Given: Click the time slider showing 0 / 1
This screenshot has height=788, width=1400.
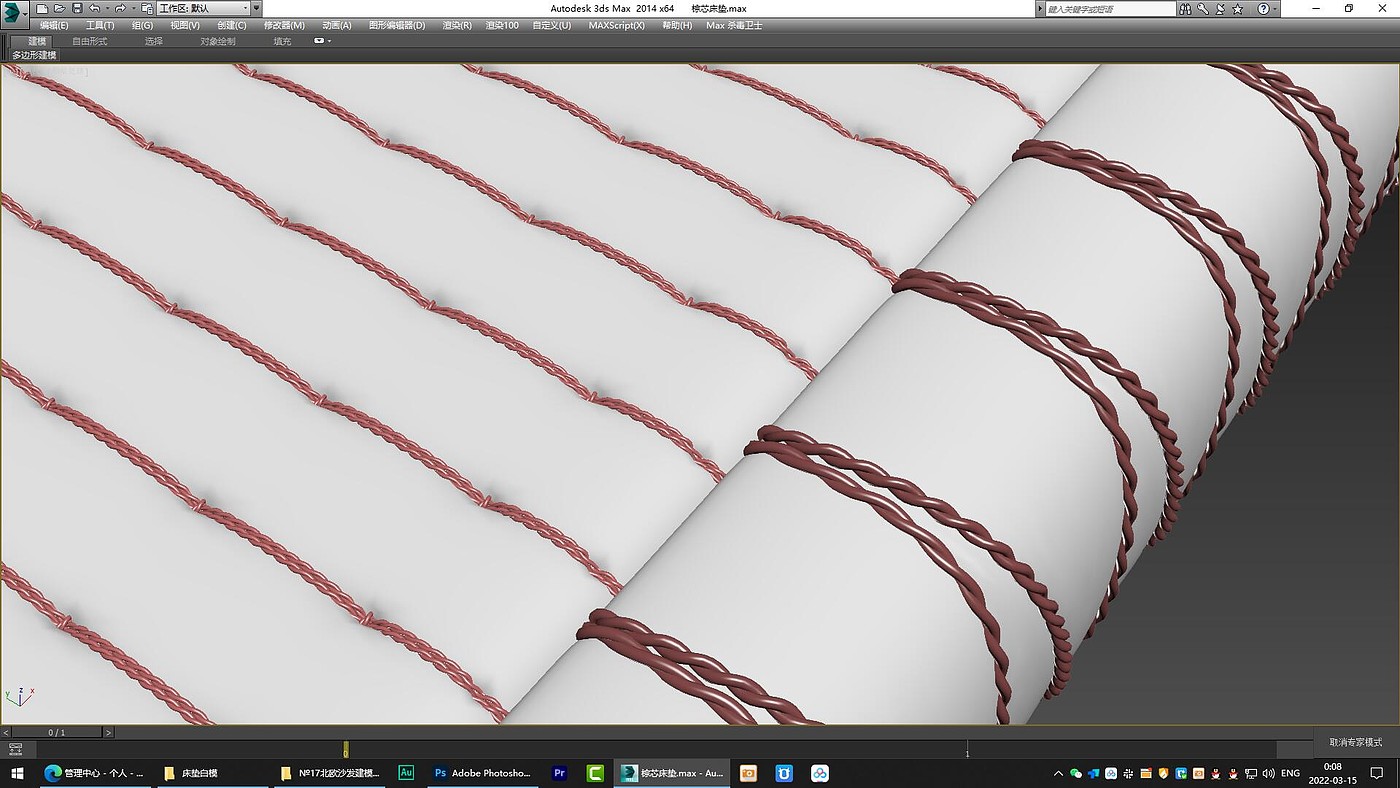Looking at the screenshot, I should click(57, 732).
